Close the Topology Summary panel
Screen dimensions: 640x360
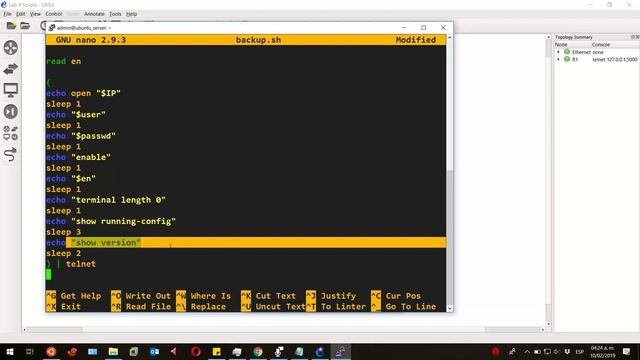[x=638, y=37]
